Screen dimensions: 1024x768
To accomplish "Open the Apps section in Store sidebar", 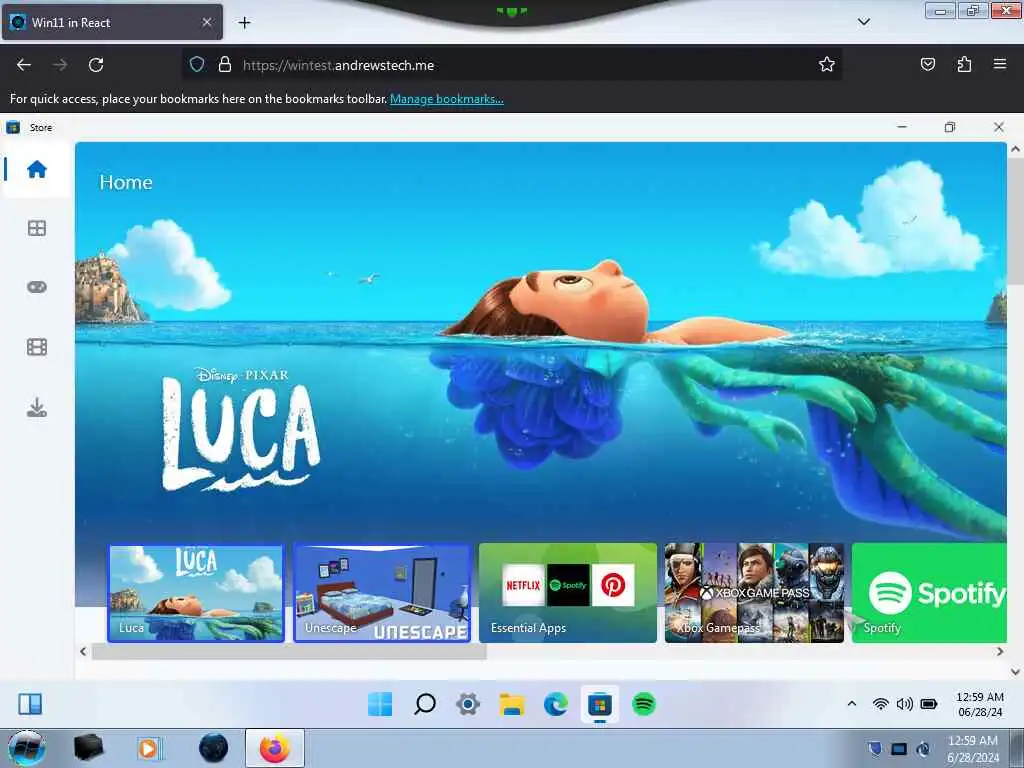I will click(37, 228).
